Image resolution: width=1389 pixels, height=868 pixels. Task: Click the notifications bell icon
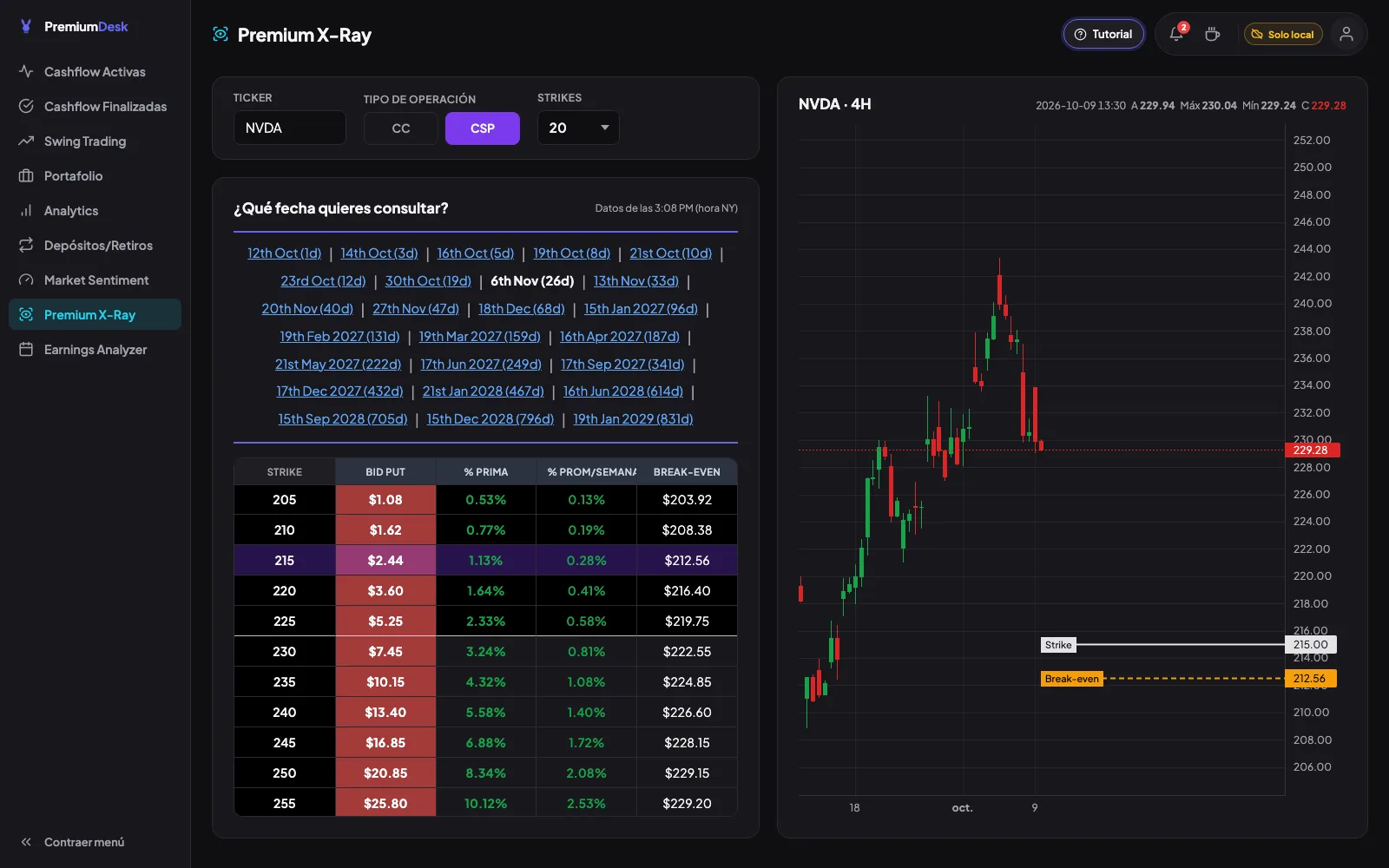[x=1176, y=34]
